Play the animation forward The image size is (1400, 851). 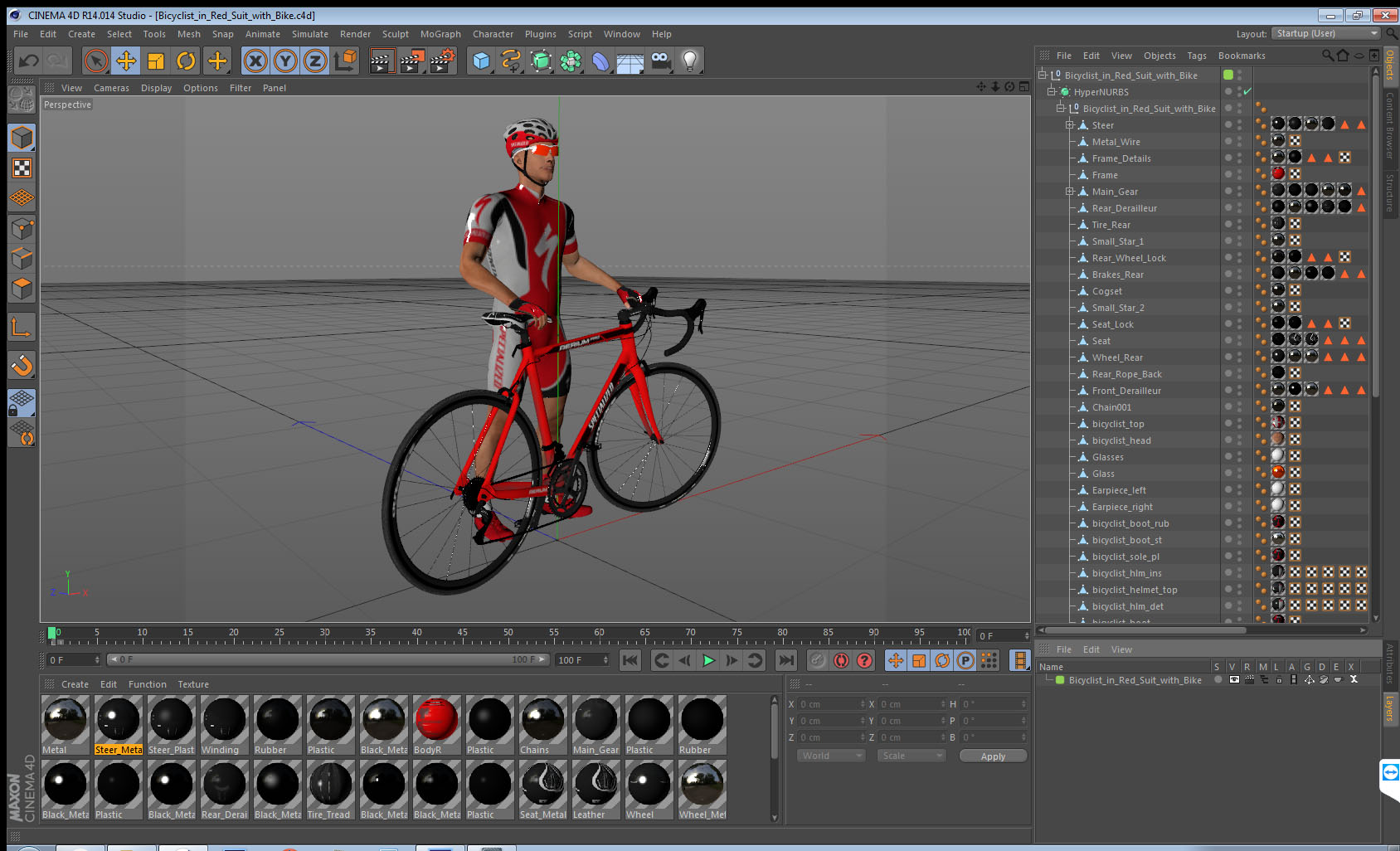pos(708,660)
